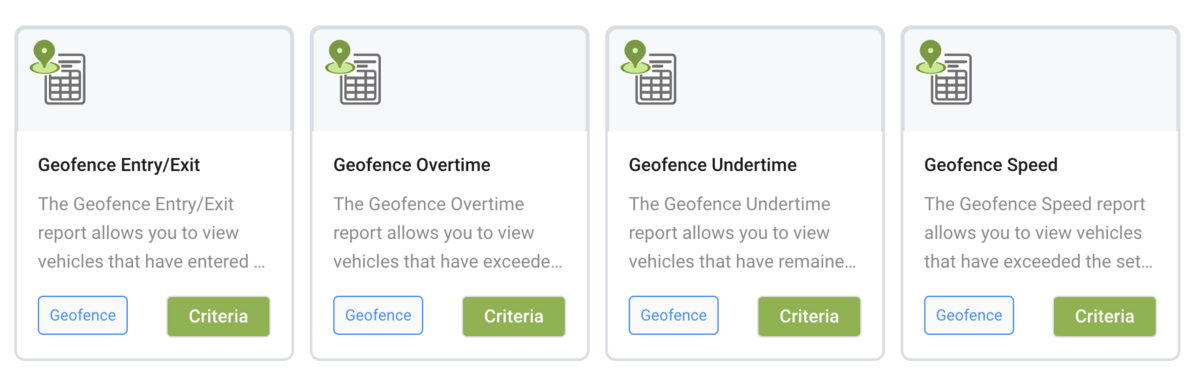The image size is (1200, 376).
Task: Click the Geofence Entry/Exit description text
Action: tap(152, 233)
